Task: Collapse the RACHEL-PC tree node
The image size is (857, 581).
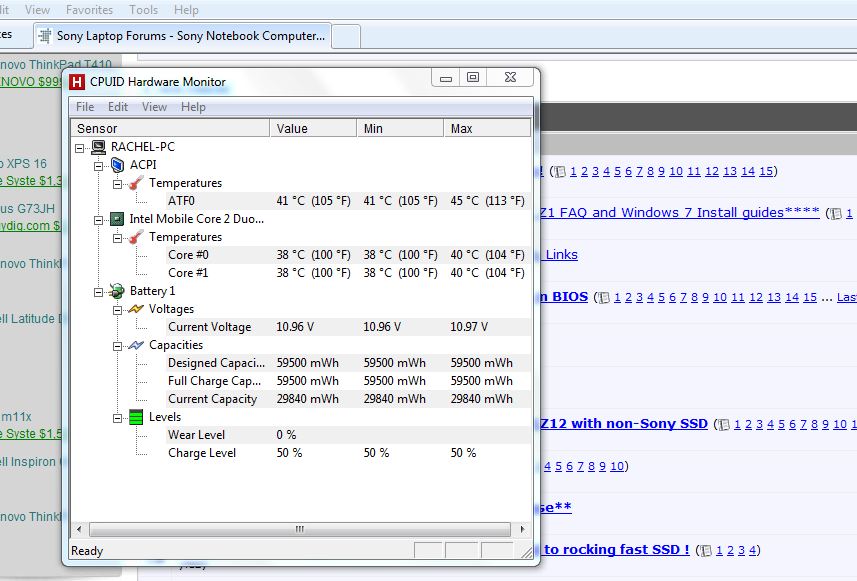Action: (80, 148)
